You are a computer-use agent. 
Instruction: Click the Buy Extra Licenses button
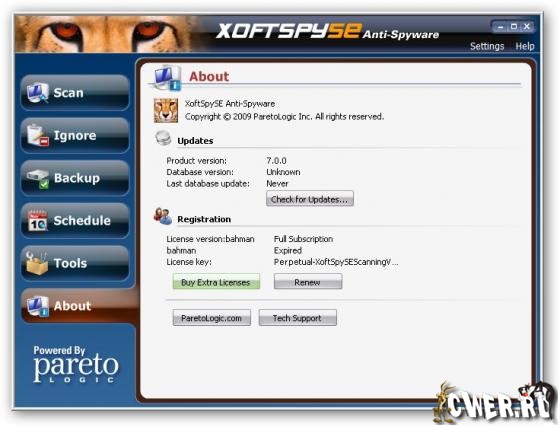216,282
